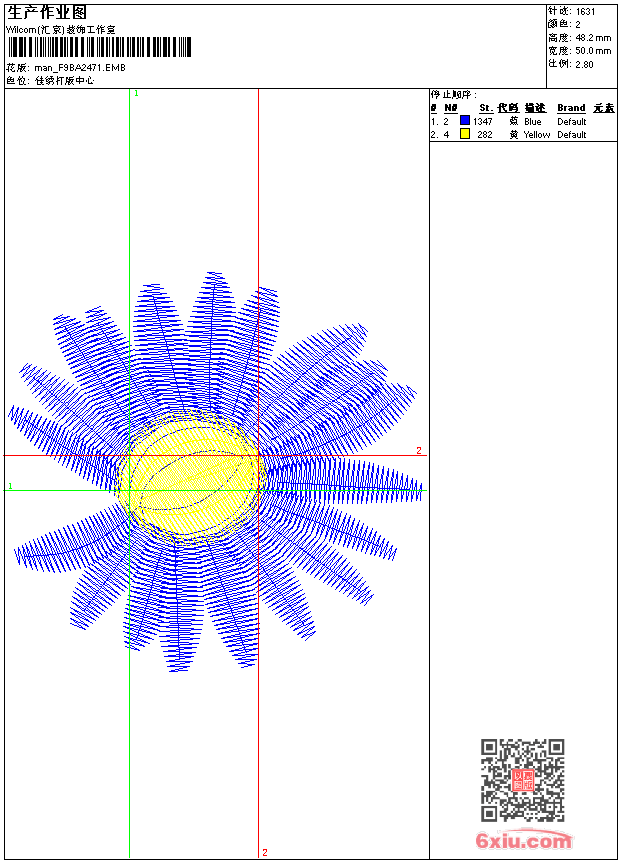Viewport: 620px width, 860px height.
Task: Click the St. column header
Action: 485,108
